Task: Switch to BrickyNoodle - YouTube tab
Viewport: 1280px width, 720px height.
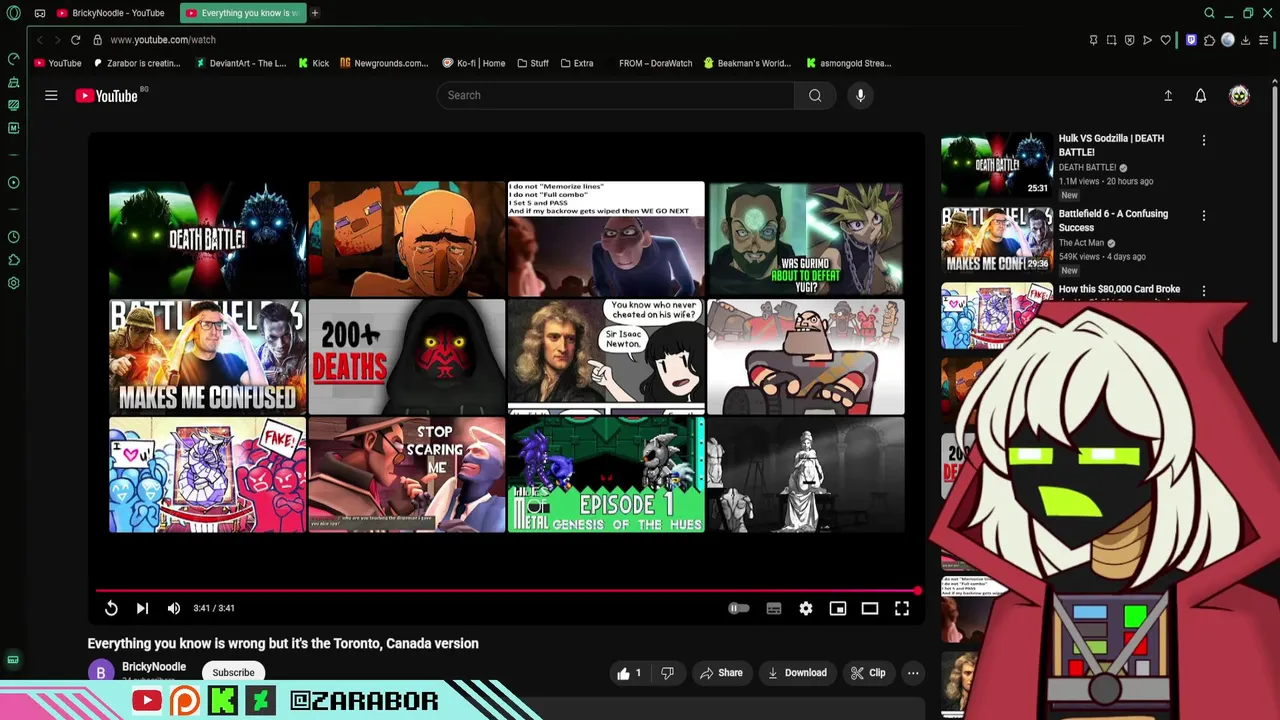Action: (x=110, y=13)
